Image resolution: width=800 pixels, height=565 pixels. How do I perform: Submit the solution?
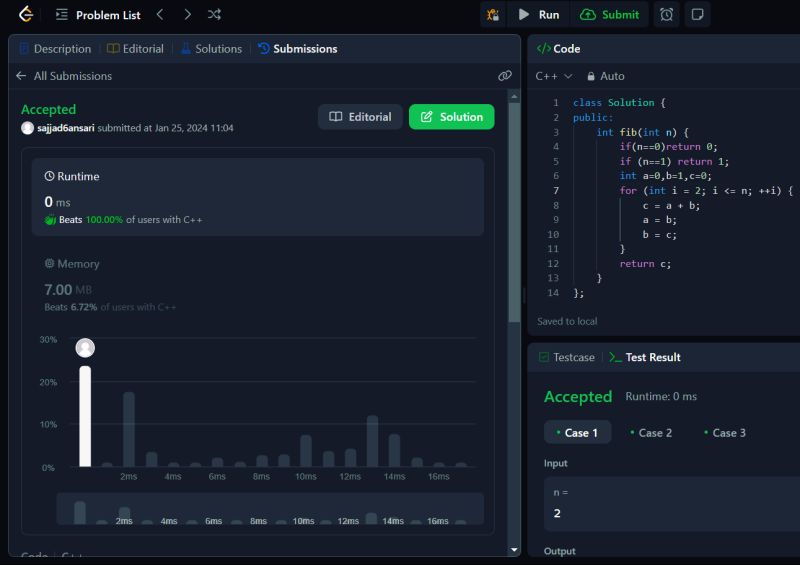point(610,14)
